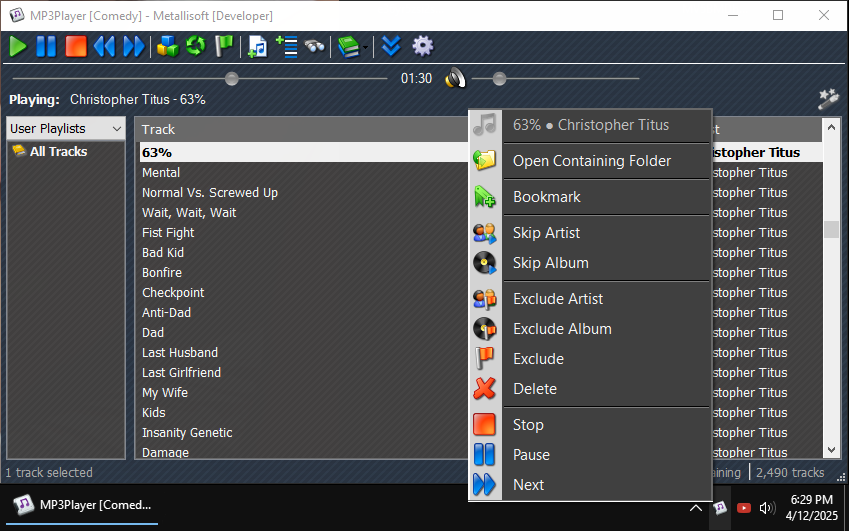
Task: Expand the green books library dropdown arrow
Action: click(366, 47)
